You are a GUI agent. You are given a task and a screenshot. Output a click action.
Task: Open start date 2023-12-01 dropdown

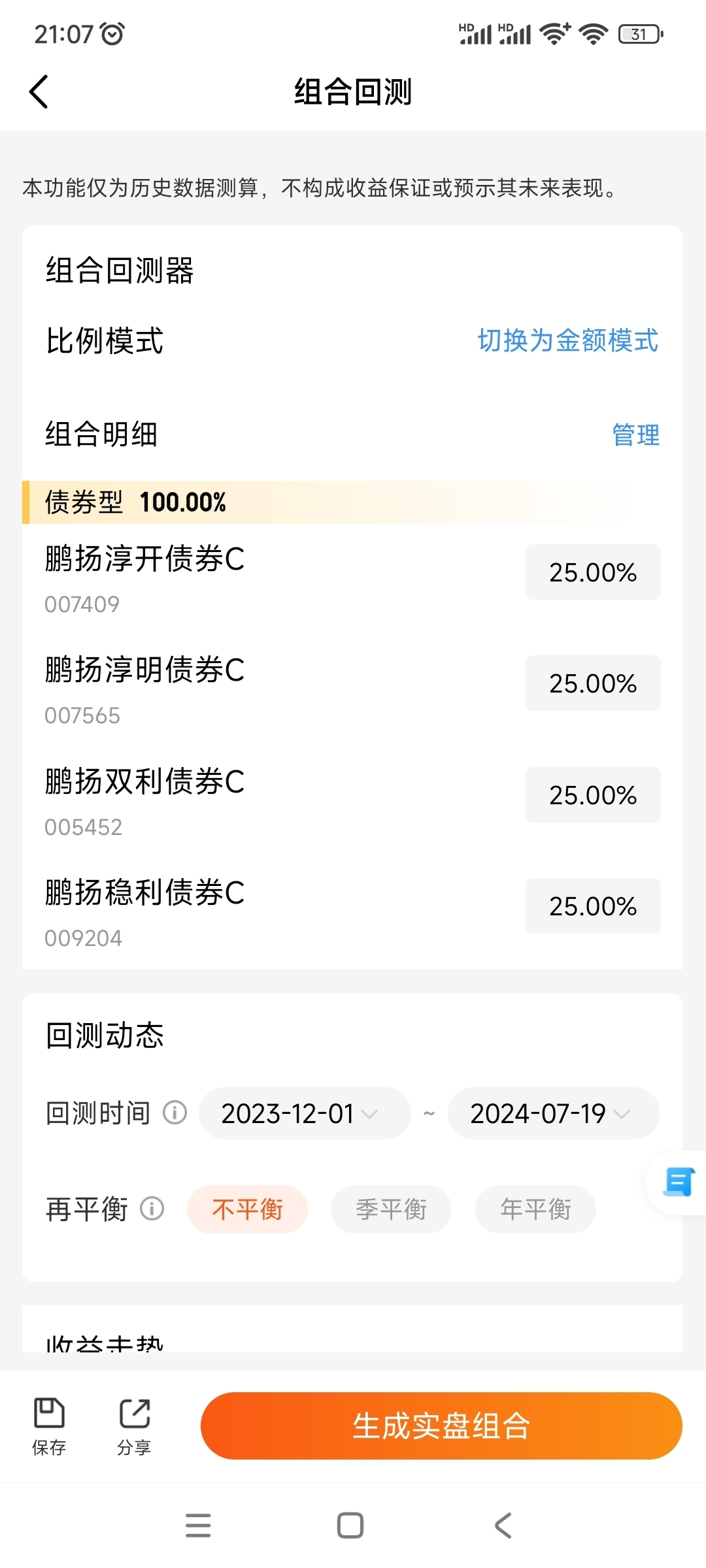[x=305, y=1113]
